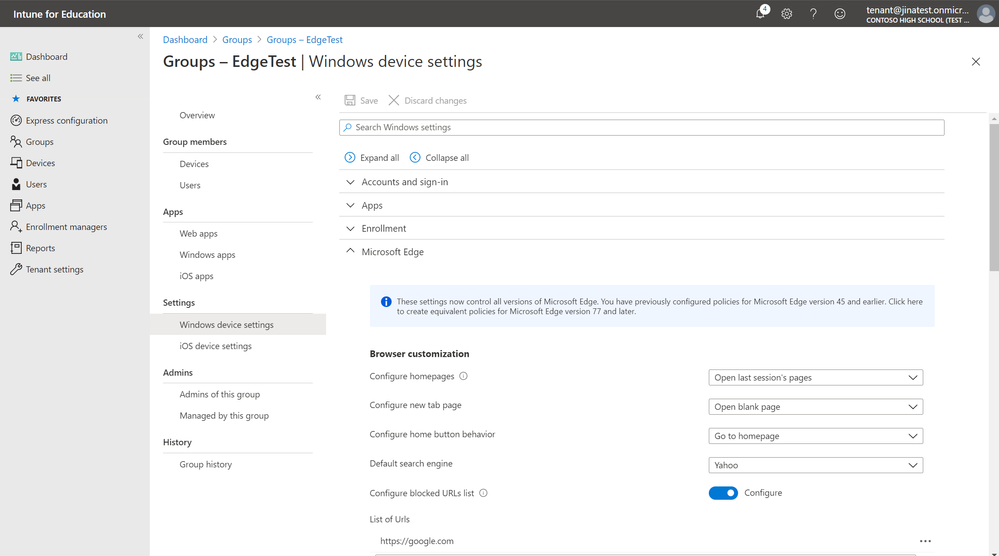999x556 pixels.
Task: Click the help question mark icon
Action: pyautogui.click(x=813, y=14)
